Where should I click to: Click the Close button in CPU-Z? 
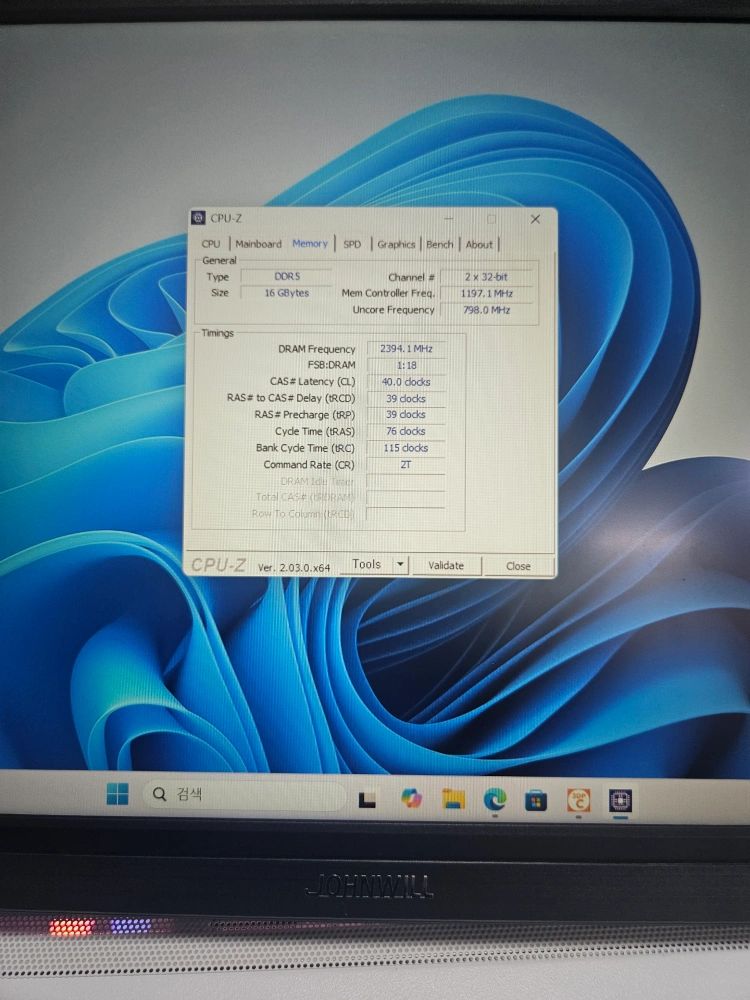[x=518, y=566]
